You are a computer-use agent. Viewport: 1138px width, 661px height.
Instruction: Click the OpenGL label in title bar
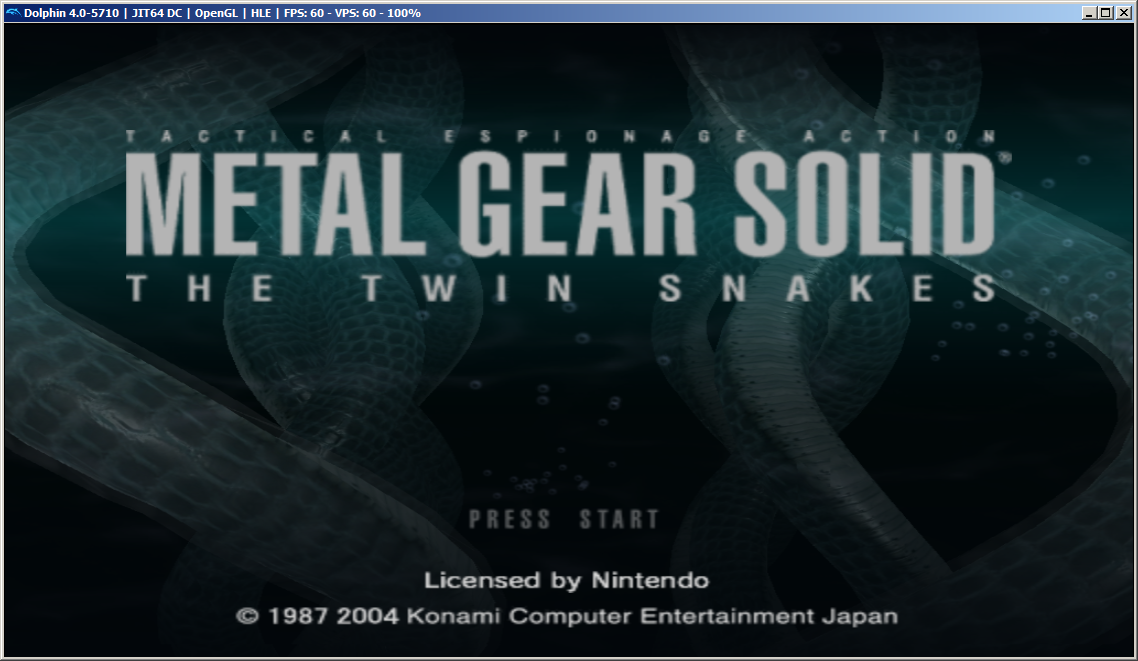point(214,13)
